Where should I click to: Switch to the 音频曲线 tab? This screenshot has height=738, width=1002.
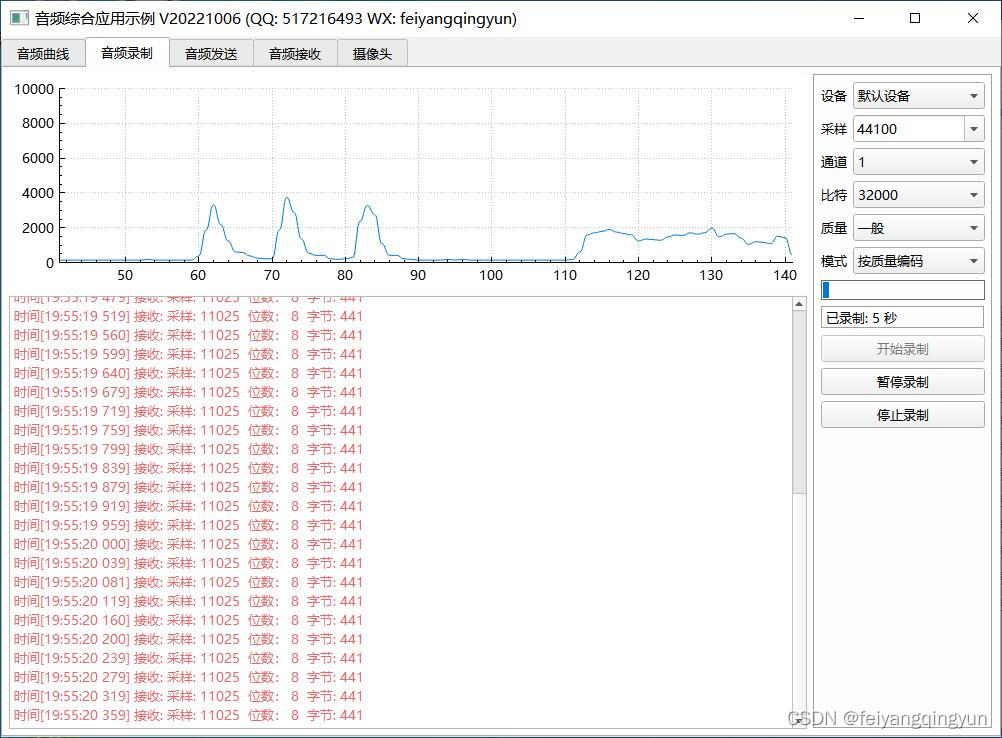pos(43,54)
